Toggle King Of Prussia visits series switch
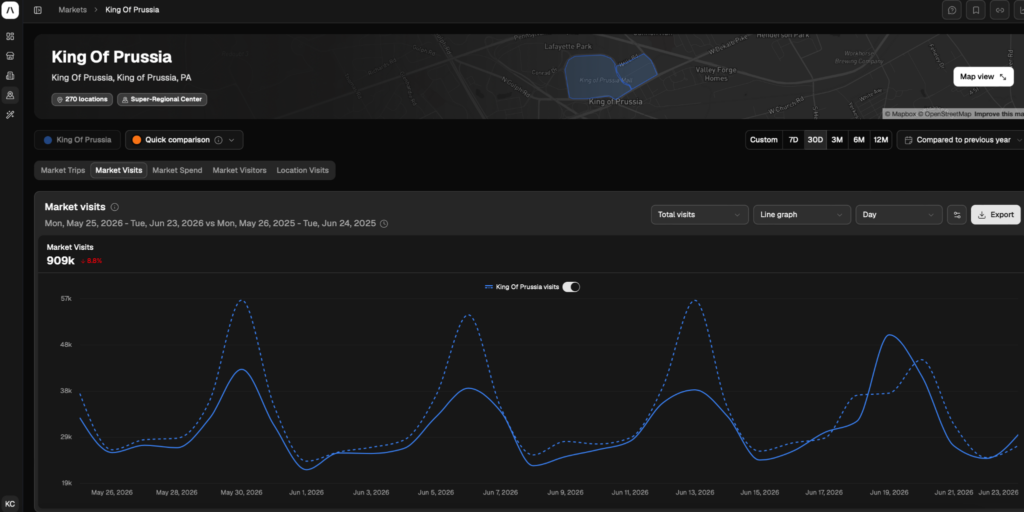Viewport: 1024px width, 512px height. [571, 287]
